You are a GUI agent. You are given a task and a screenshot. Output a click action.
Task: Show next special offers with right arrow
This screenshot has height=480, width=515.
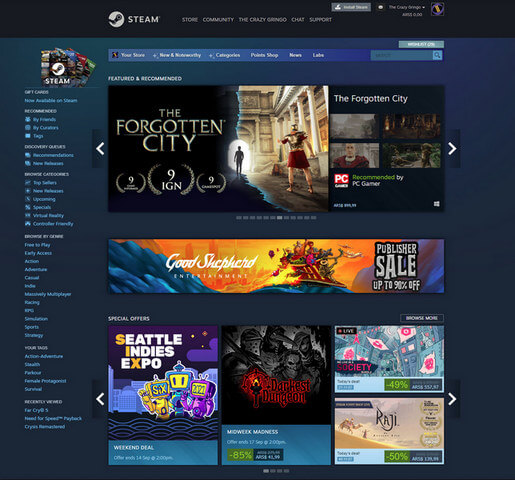point(452,399)
